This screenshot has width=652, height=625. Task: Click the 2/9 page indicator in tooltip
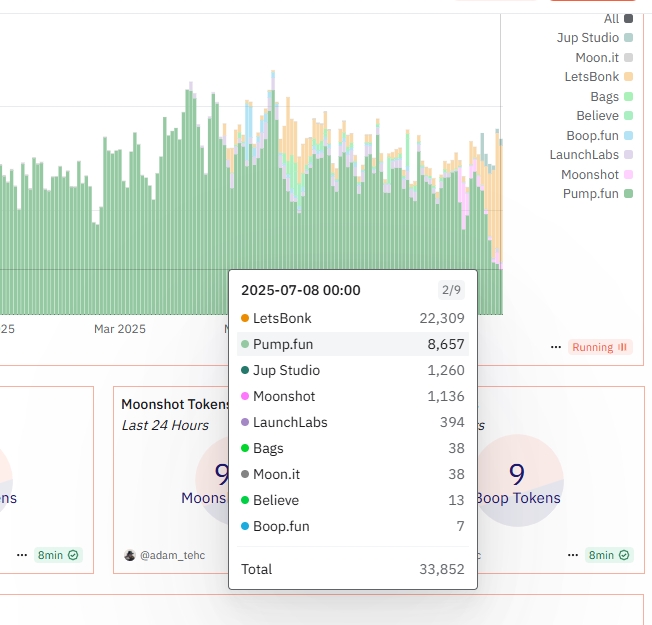451,290
